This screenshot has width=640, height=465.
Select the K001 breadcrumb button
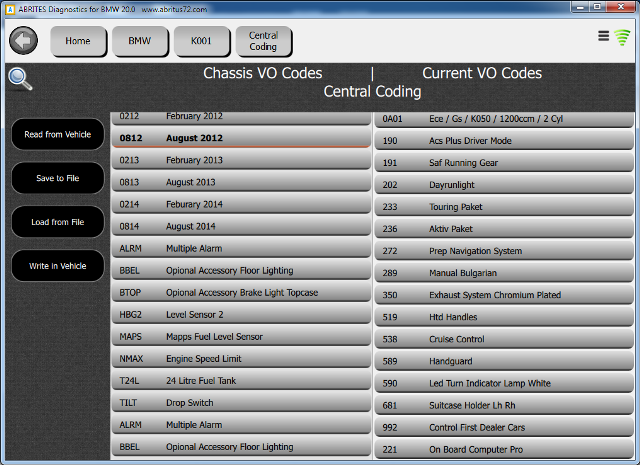click(x=202, y=41)
